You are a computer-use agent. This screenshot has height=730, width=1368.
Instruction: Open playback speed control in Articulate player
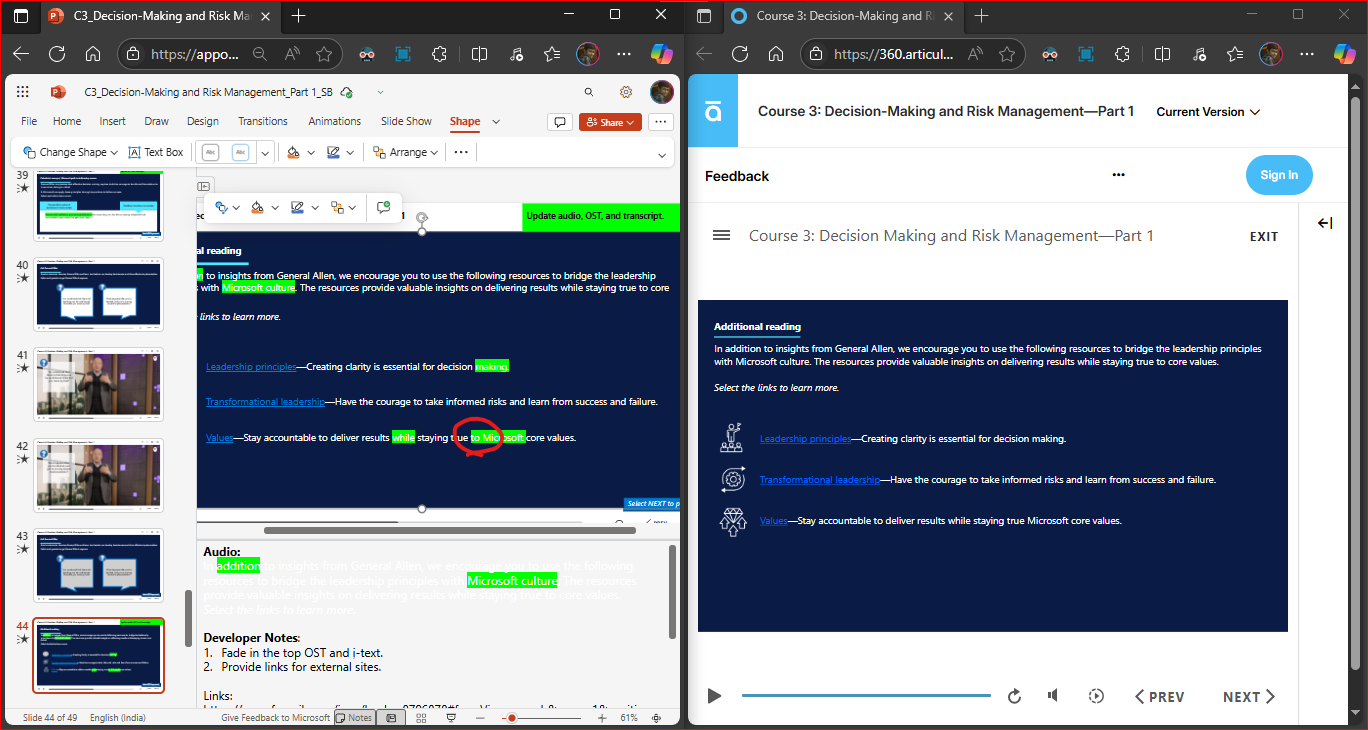coord(1096,696)
